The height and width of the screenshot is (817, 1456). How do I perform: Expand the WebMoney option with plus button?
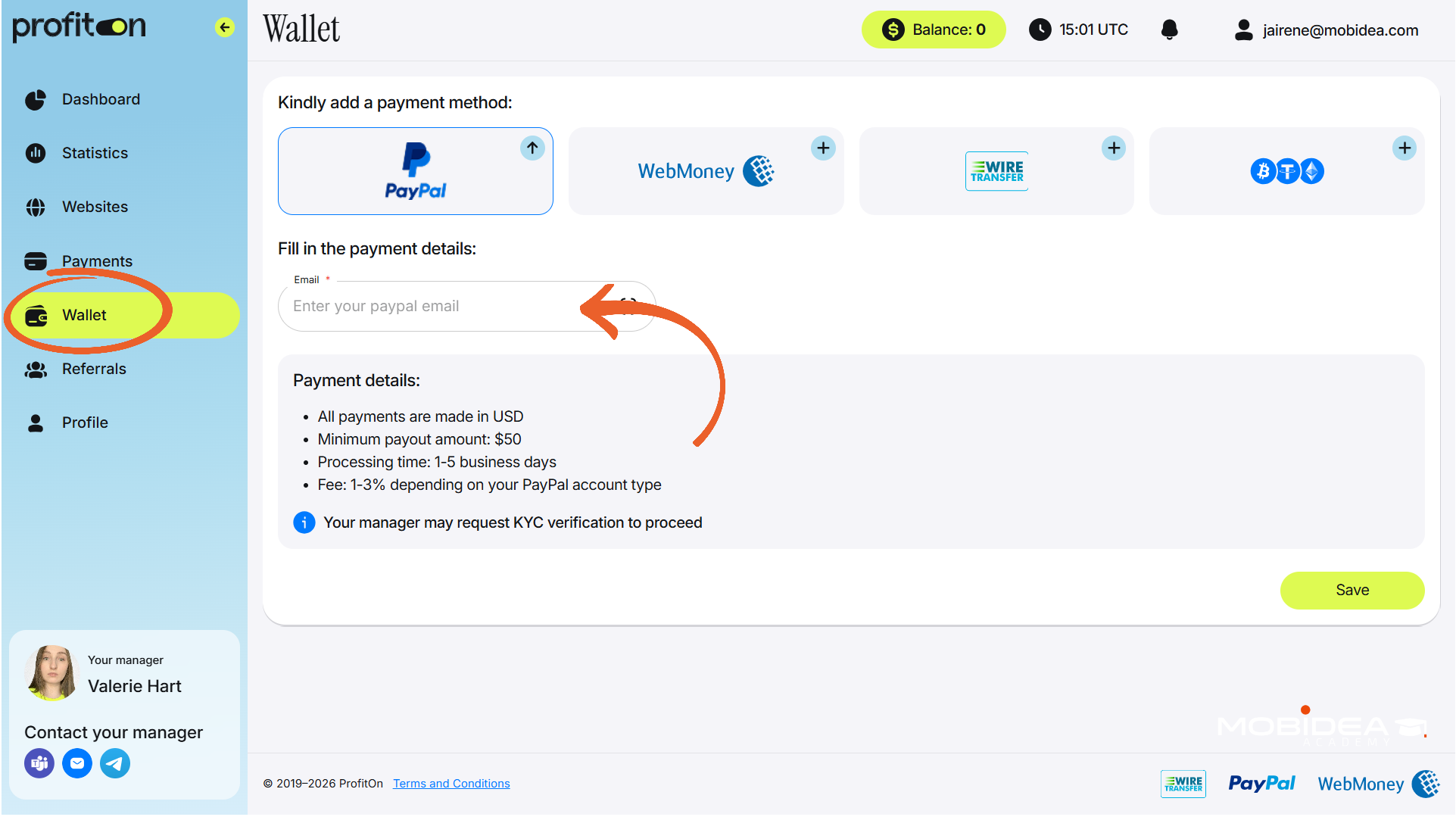pyautogui.click(x=823, y=148)
